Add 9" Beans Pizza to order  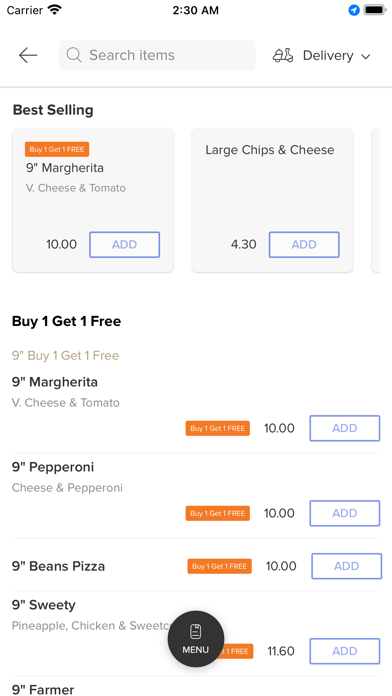(x=346, y=566)
